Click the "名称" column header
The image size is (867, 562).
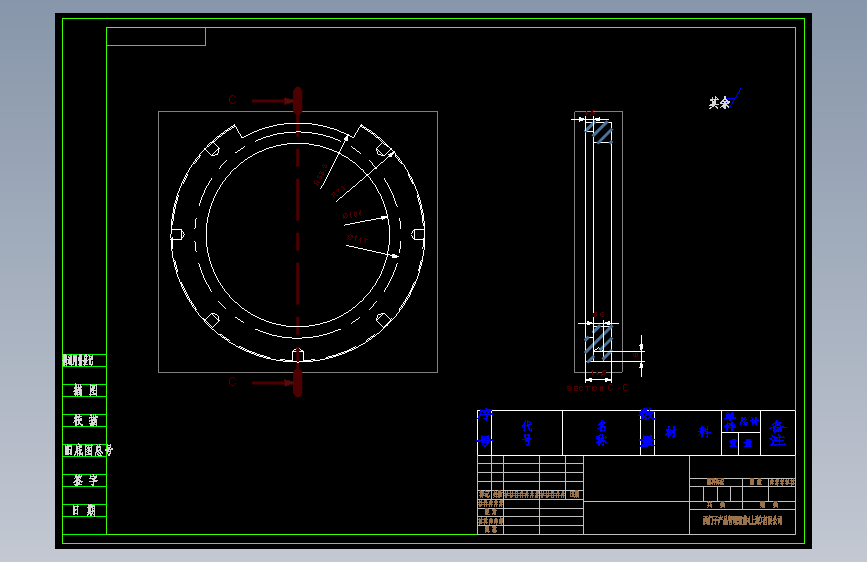[602, 433]
